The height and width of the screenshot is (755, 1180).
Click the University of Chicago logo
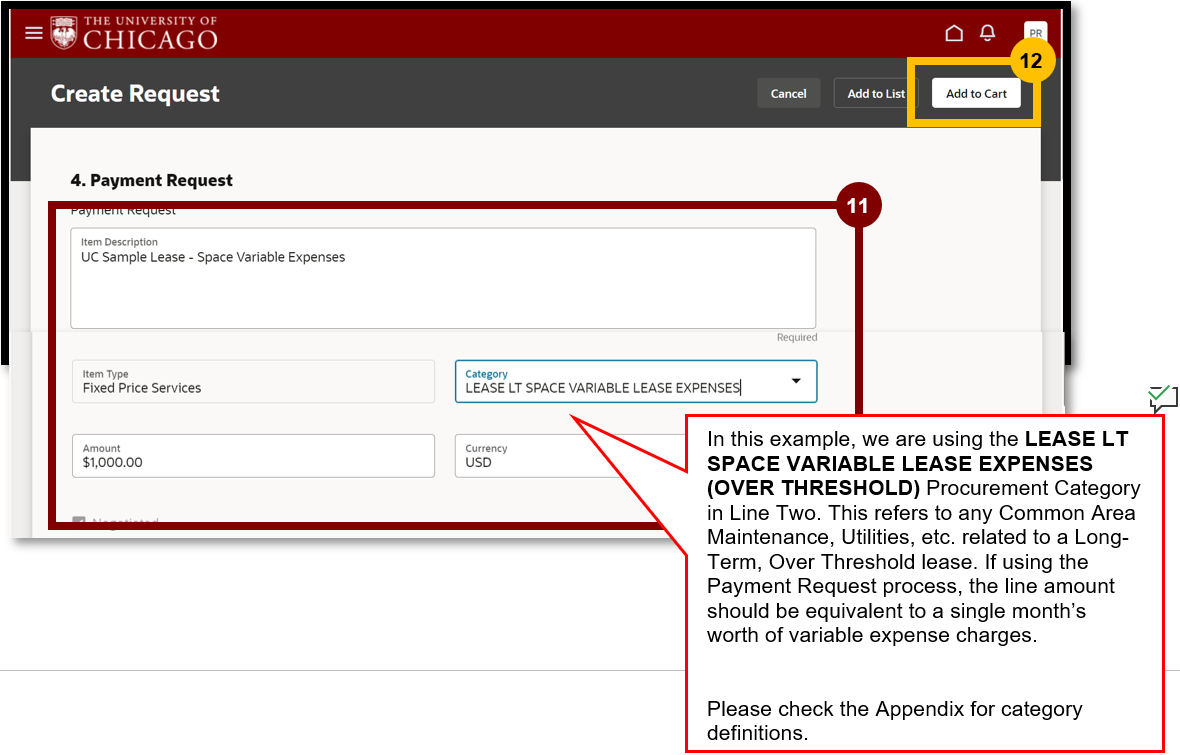point(134,33)
